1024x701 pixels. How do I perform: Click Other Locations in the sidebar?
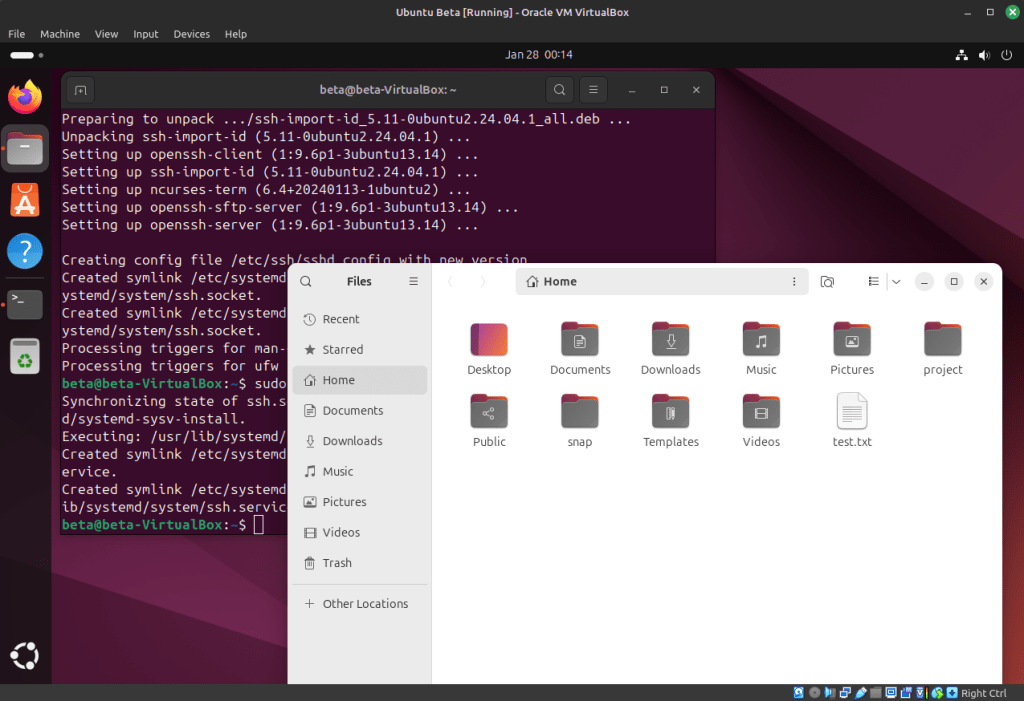click(x=365, y=604)
